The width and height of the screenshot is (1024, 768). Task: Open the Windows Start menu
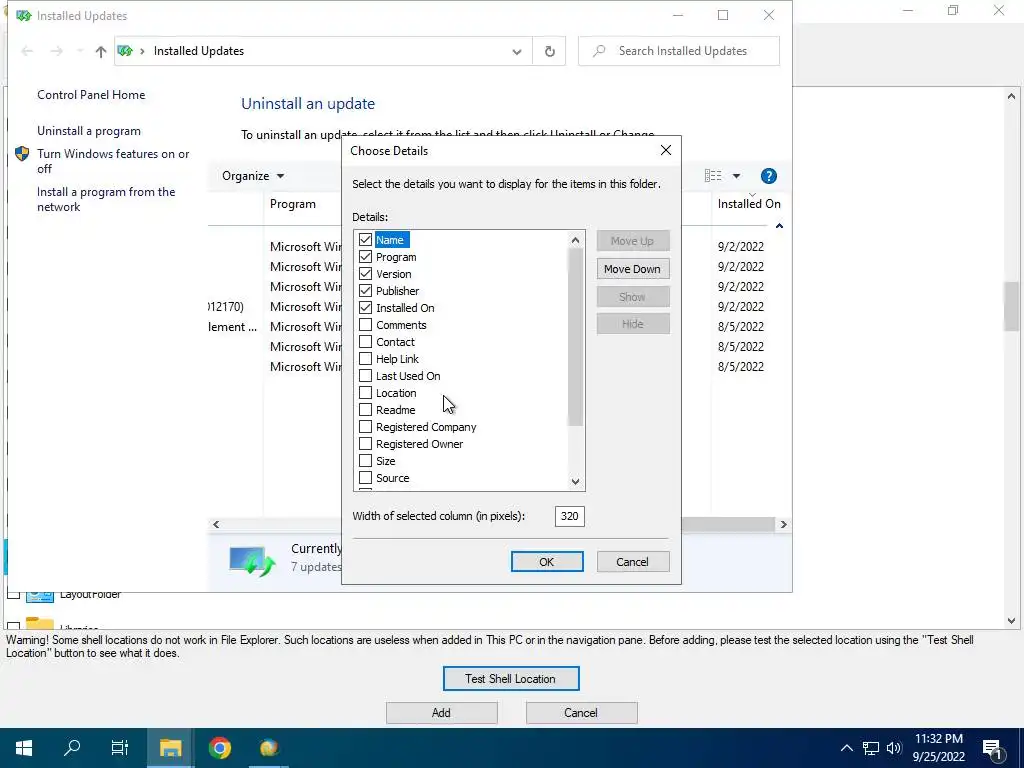tap(24, 748)
